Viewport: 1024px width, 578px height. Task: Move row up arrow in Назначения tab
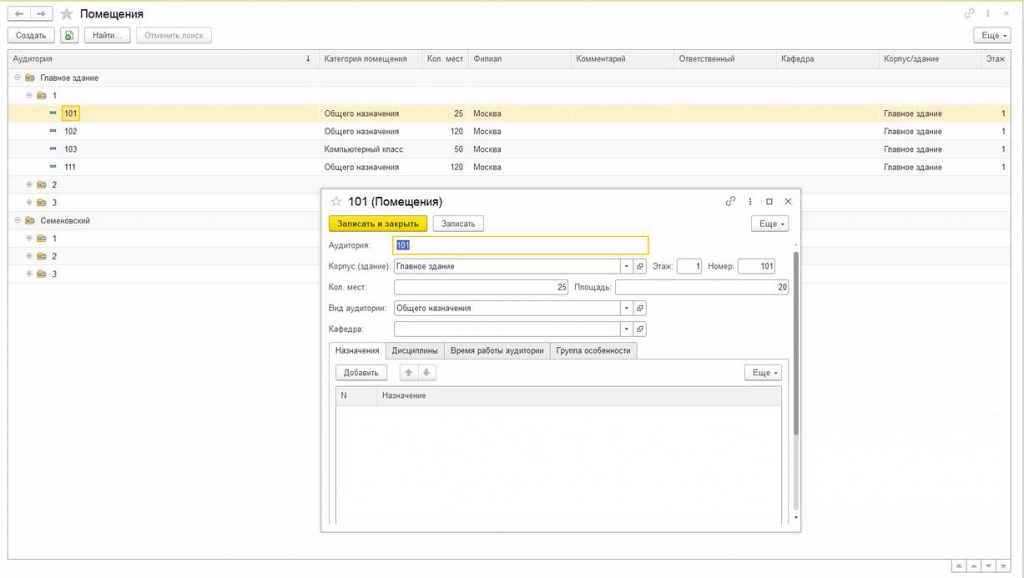pyautogui.click(x=408, y=373)
